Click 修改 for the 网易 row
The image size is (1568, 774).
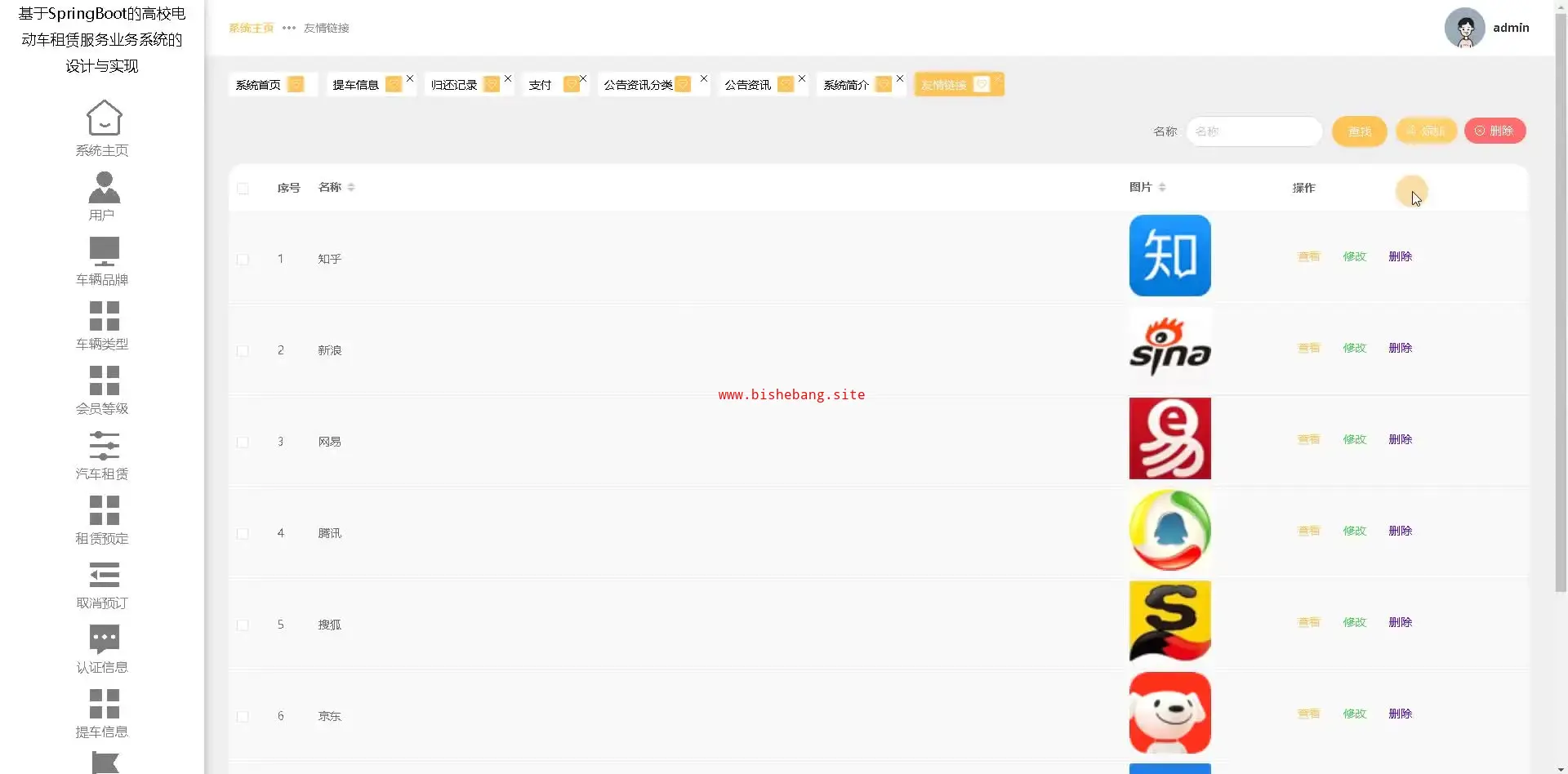click(x=1354, y=439)
